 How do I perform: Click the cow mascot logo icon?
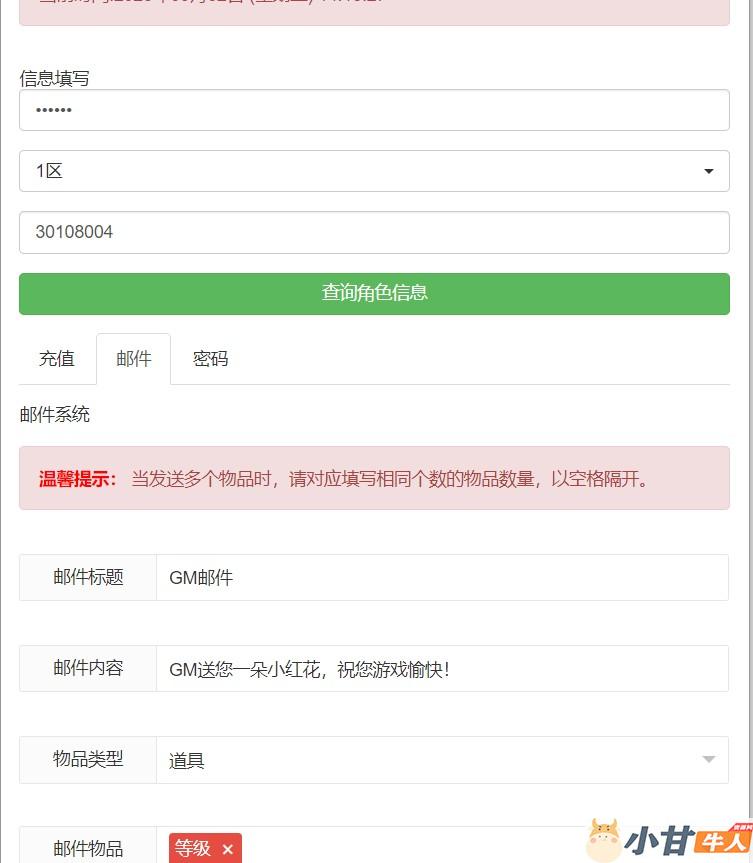coord(603,840)
